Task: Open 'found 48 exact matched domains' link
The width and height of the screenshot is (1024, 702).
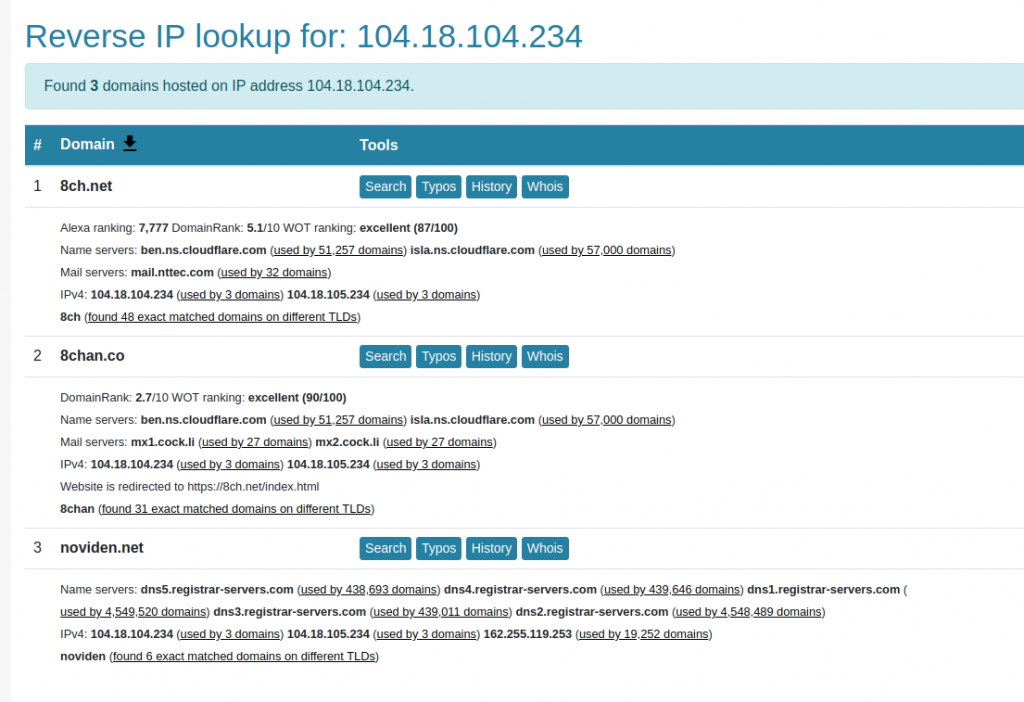Action: click(x=223, y=317)
